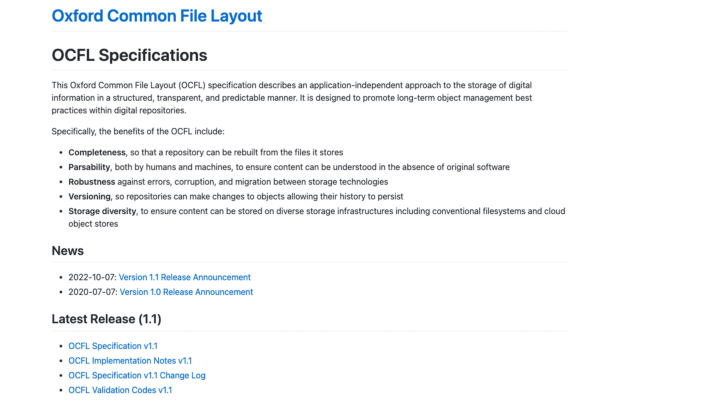This screenshot has width=720, height=405.
Task: Click the 2022-10-07 news date
Action: pyautogui.click(x=92, y=277)
